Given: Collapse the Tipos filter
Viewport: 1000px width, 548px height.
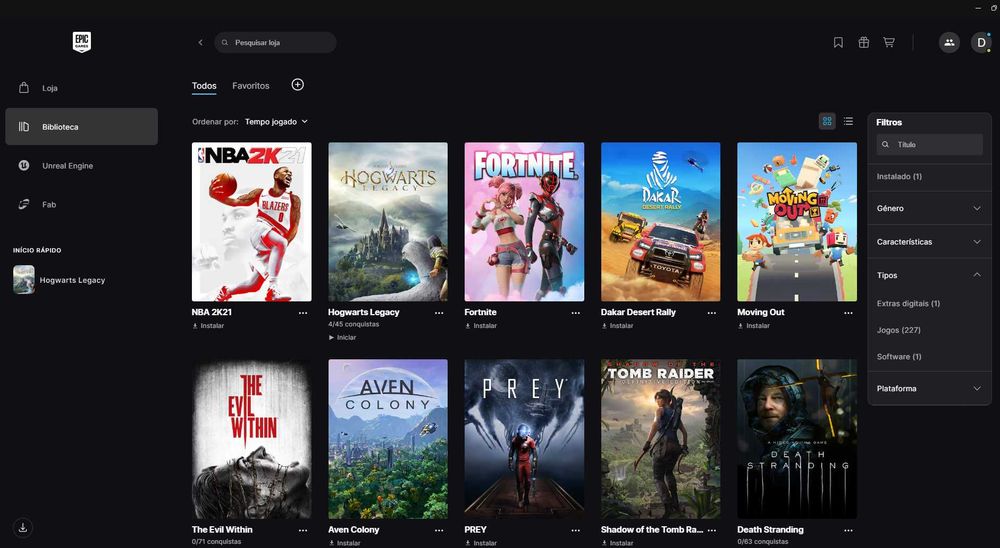Looking at the screenshot, I should 929,275.
